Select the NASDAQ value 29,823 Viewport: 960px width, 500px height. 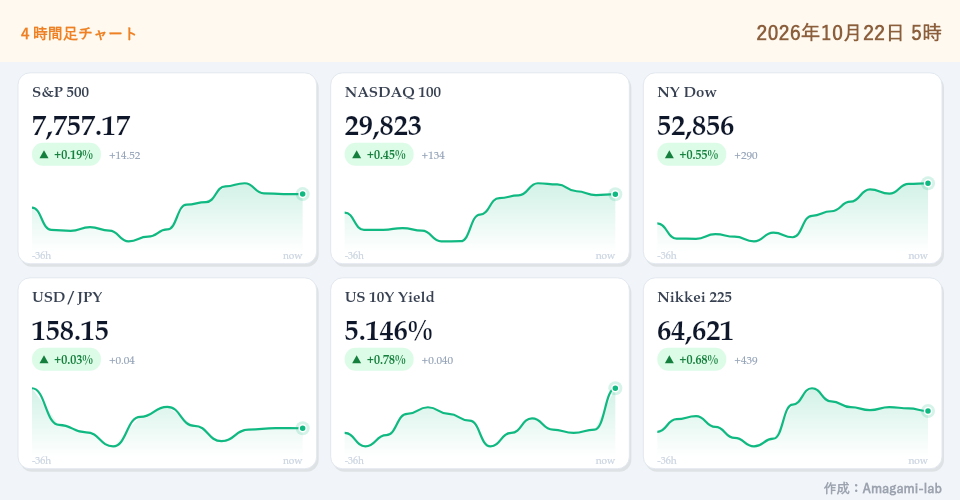click(383, 126)
